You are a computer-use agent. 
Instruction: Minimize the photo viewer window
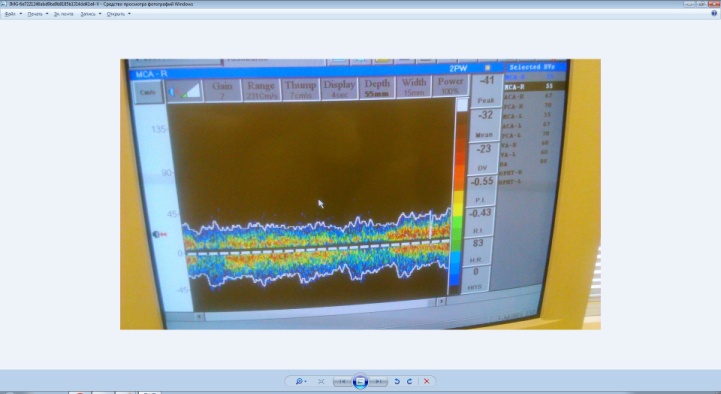[x=689, y=4]
